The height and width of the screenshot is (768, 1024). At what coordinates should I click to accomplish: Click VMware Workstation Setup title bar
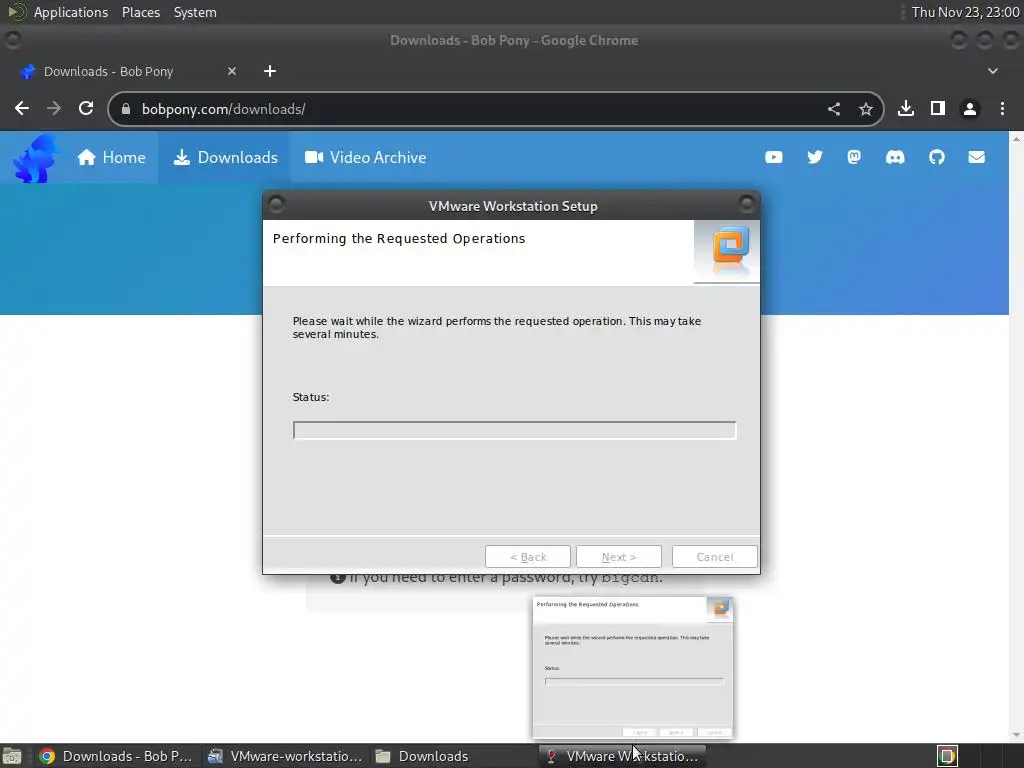tap(513, 206)
